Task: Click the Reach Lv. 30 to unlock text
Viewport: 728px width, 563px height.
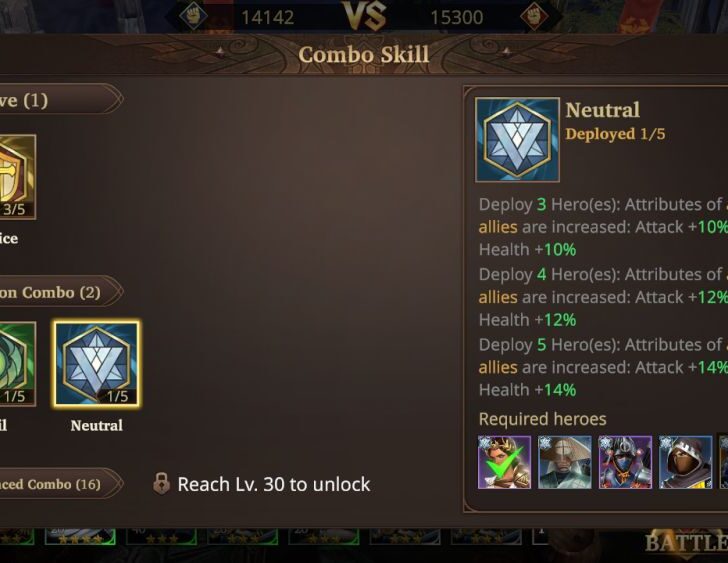Action: tap(274, 485)
